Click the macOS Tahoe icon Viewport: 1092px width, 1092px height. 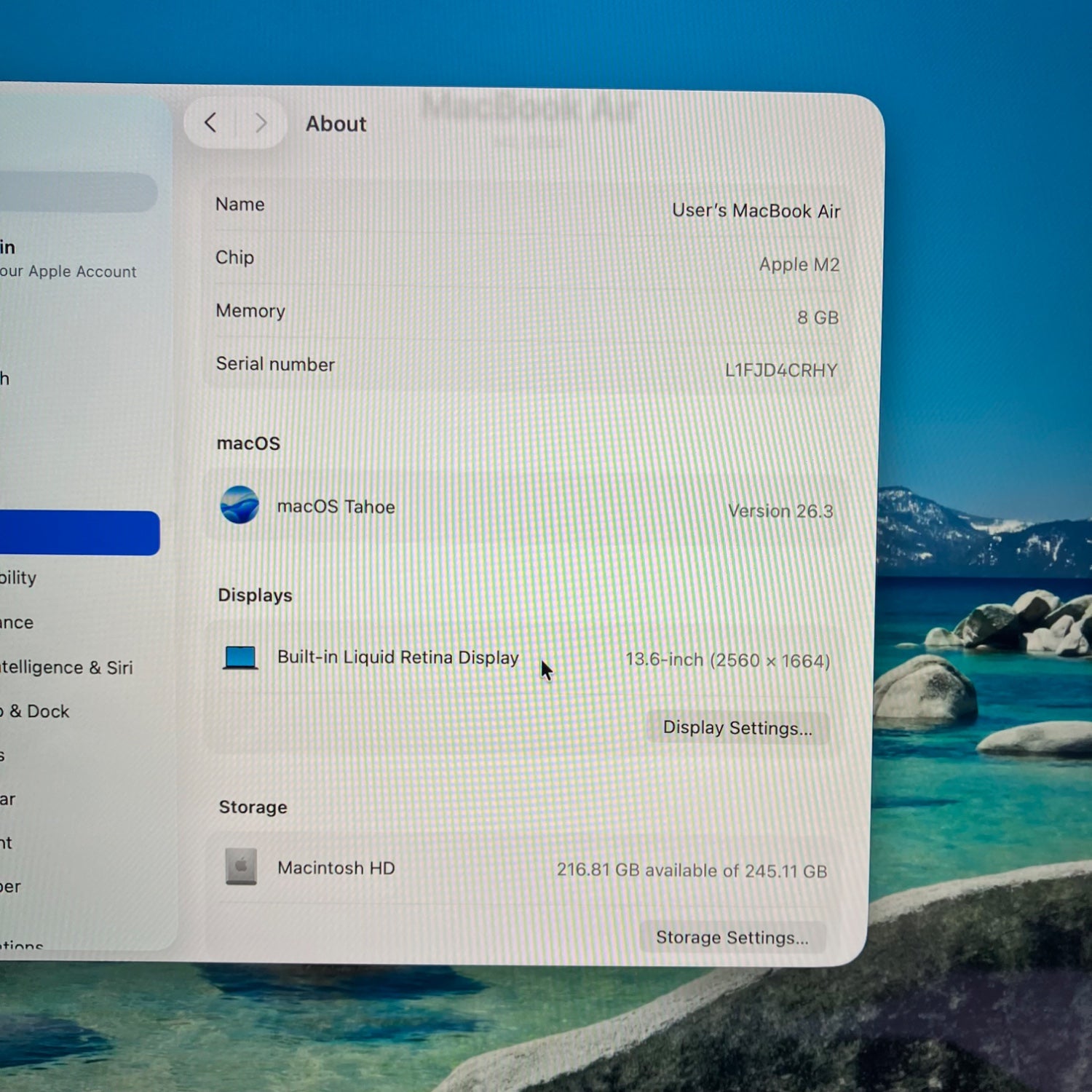pyautogui.click(x=240, y=505)
